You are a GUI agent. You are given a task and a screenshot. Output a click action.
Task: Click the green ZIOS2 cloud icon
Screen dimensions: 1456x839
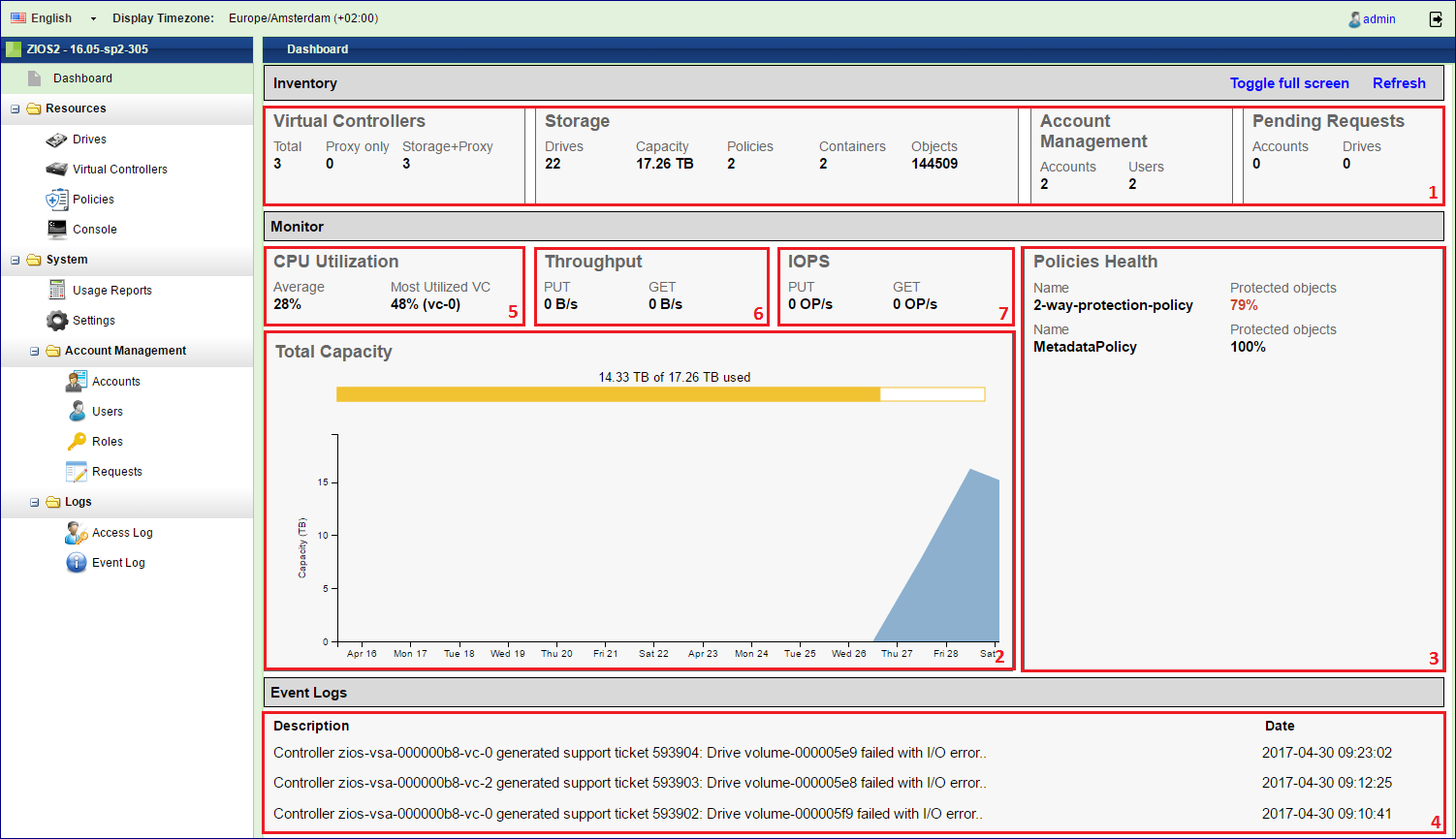[x=14, y=49]
